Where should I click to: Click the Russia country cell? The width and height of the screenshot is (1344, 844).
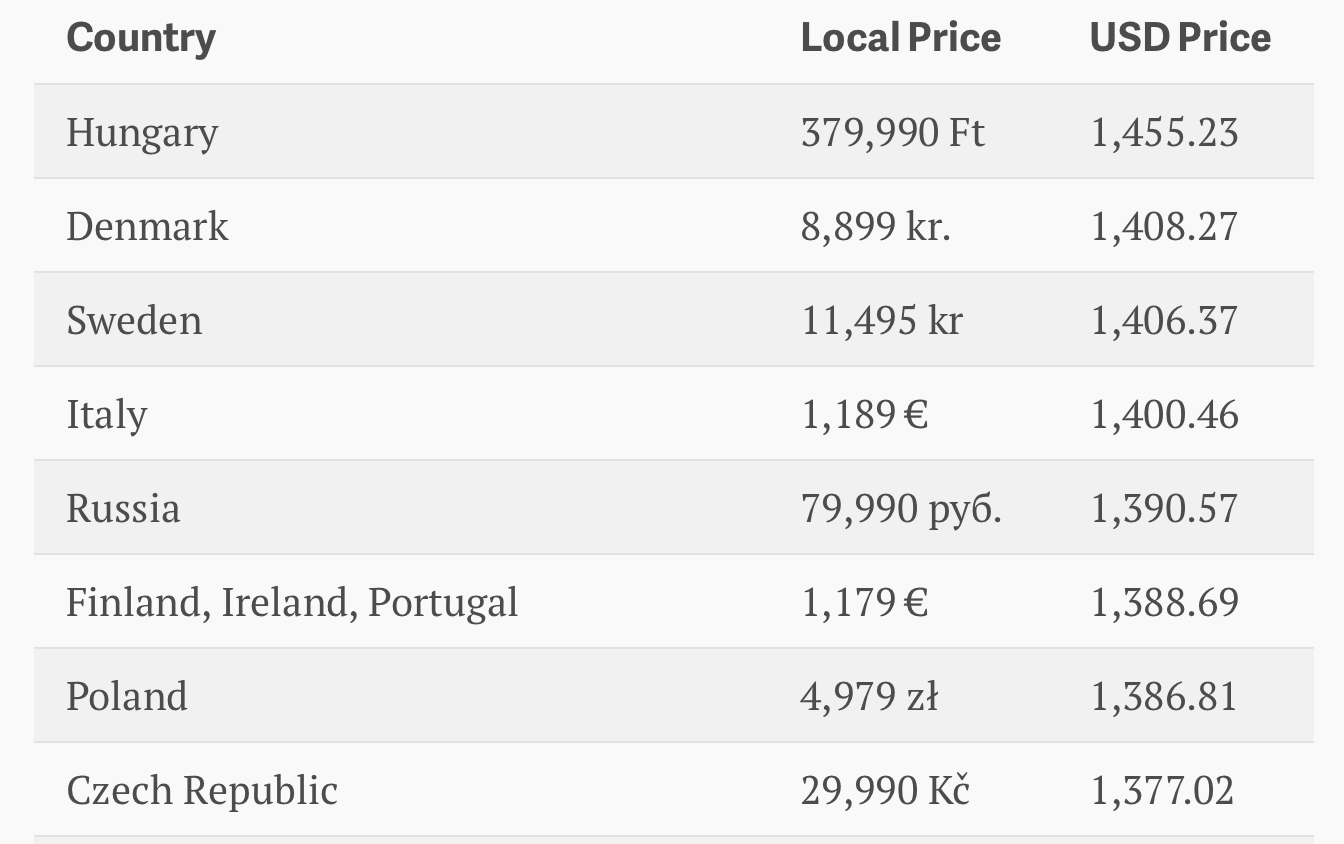click(123, 509)
